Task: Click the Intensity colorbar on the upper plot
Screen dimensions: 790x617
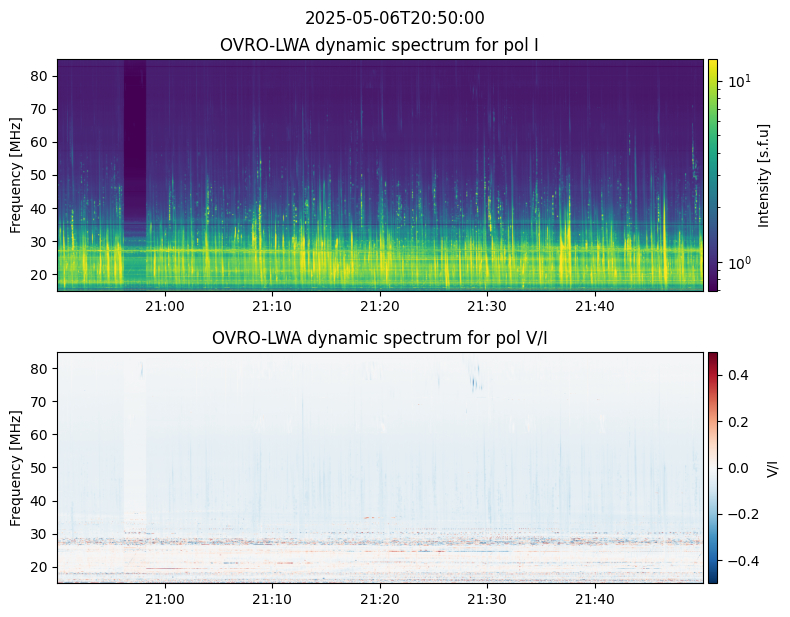Action: pyautogui.click(x=713, y=175)
